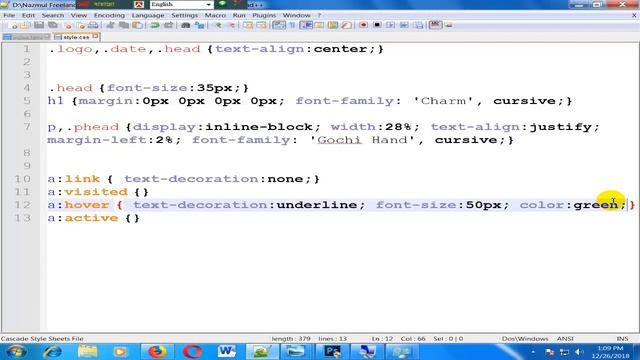The image size is (640, 360).
Task: Open the File menu
Action: click(9, 15)
